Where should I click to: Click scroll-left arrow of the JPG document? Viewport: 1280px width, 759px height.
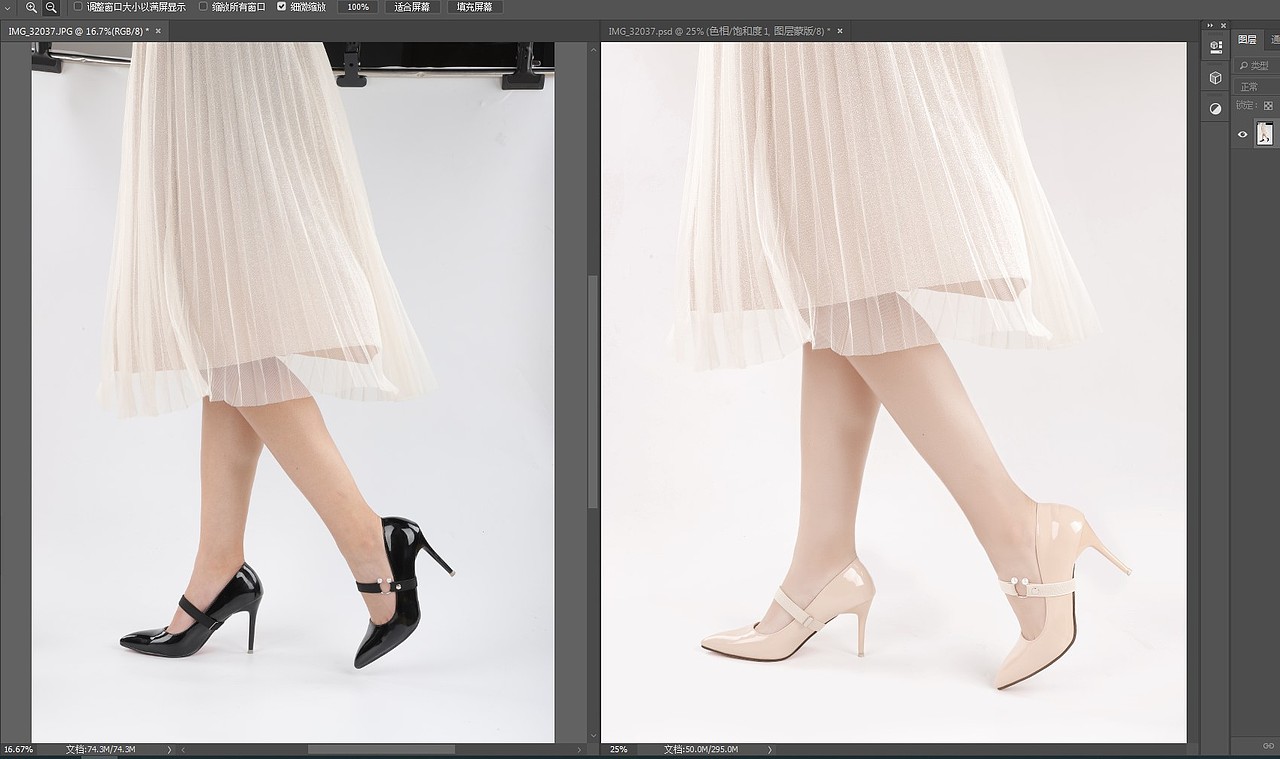(183, 749)
